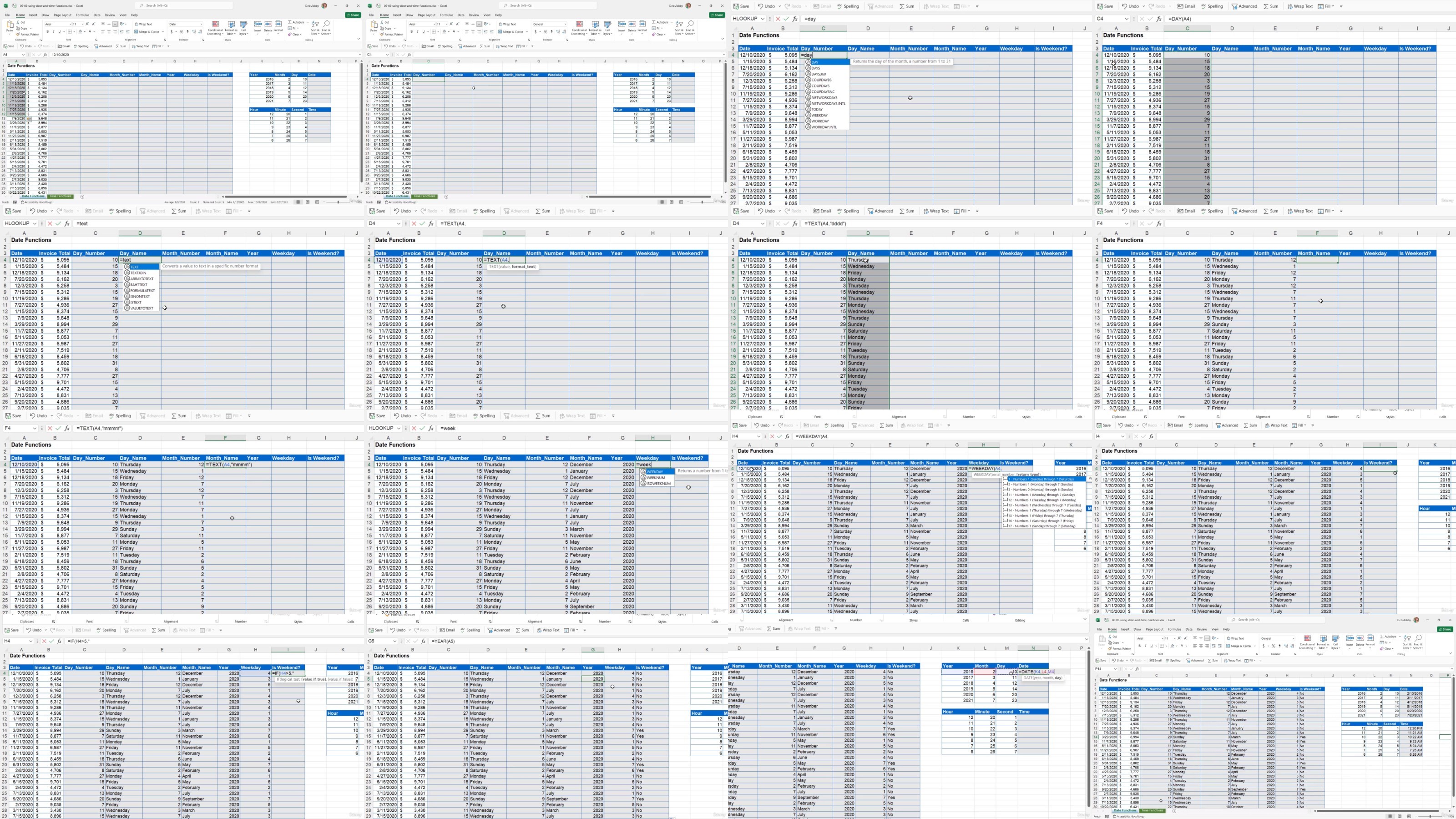This screenshot has width=1456, height=819.
Task: Open Page Layout tab in C4 name-box window
Action: pos(427,15)
